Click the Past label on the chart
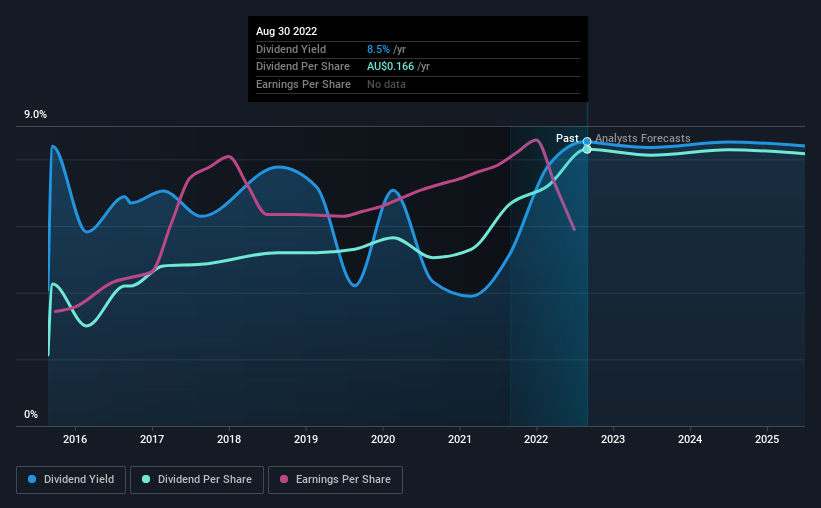The height and width of the screenshot is (508, 821). pyautogui.click(x=567, y=138)
